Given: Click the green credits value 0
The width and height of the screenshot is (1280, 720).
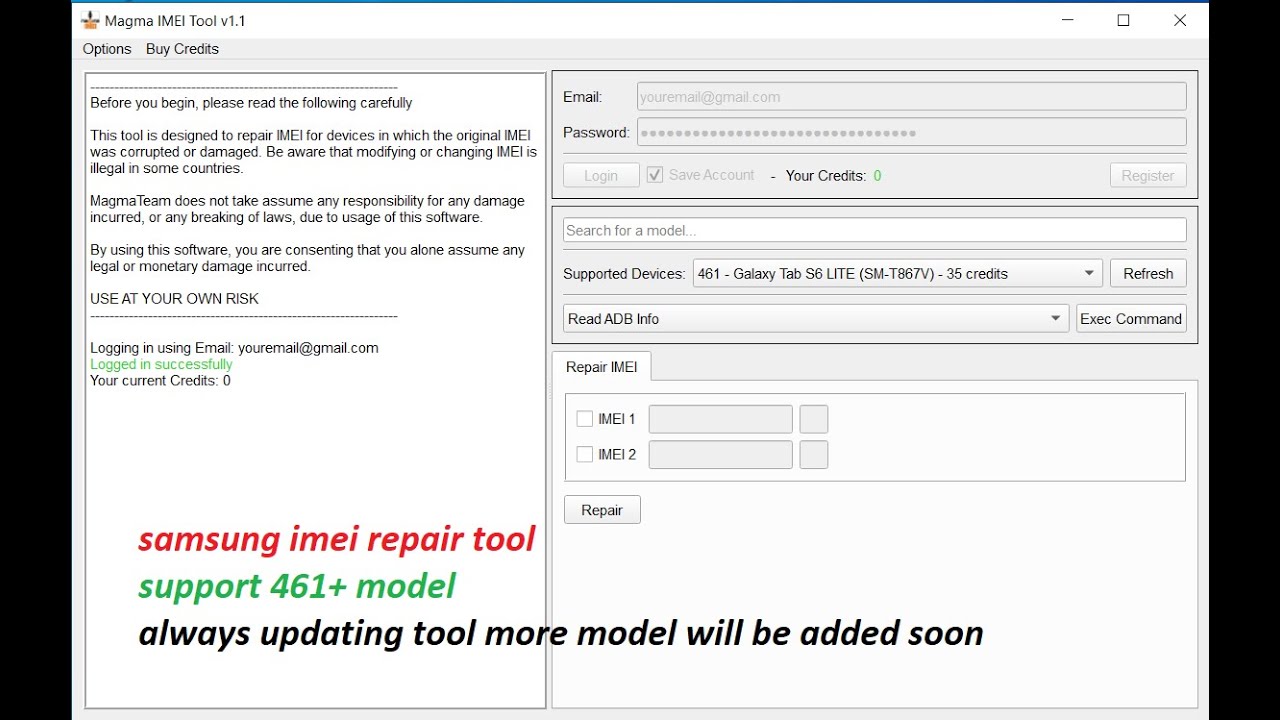Looking at the screenshot, I should (877, 176).
